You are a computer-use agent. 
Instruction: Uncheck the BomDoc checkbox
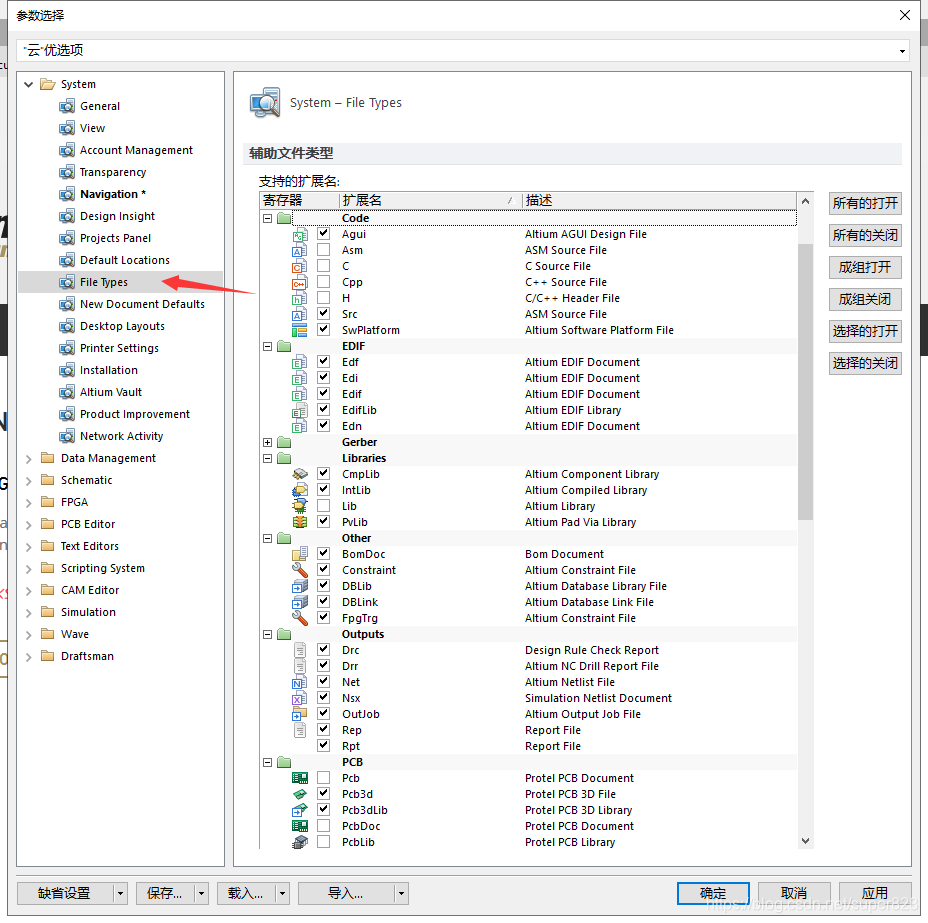coord(323,554)
